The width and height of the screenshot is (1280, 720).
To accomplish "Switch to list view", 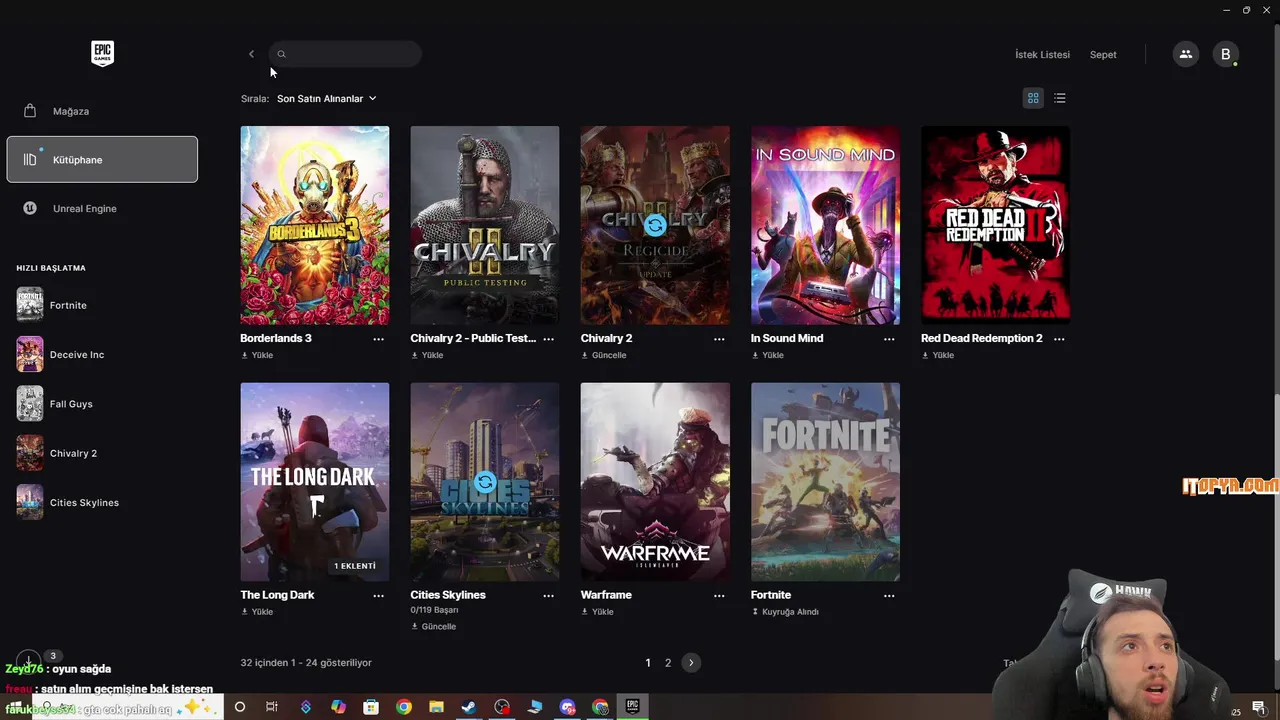I will point(1060,98).
